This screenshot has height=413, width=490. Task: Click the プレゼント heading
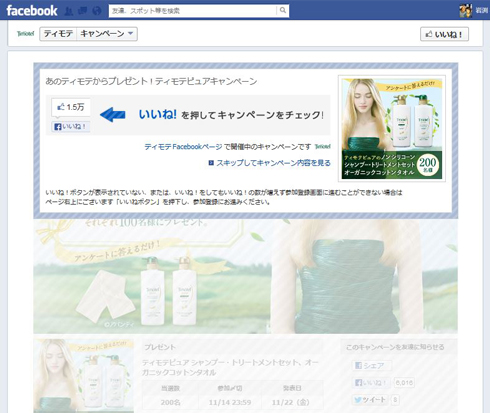160,347
